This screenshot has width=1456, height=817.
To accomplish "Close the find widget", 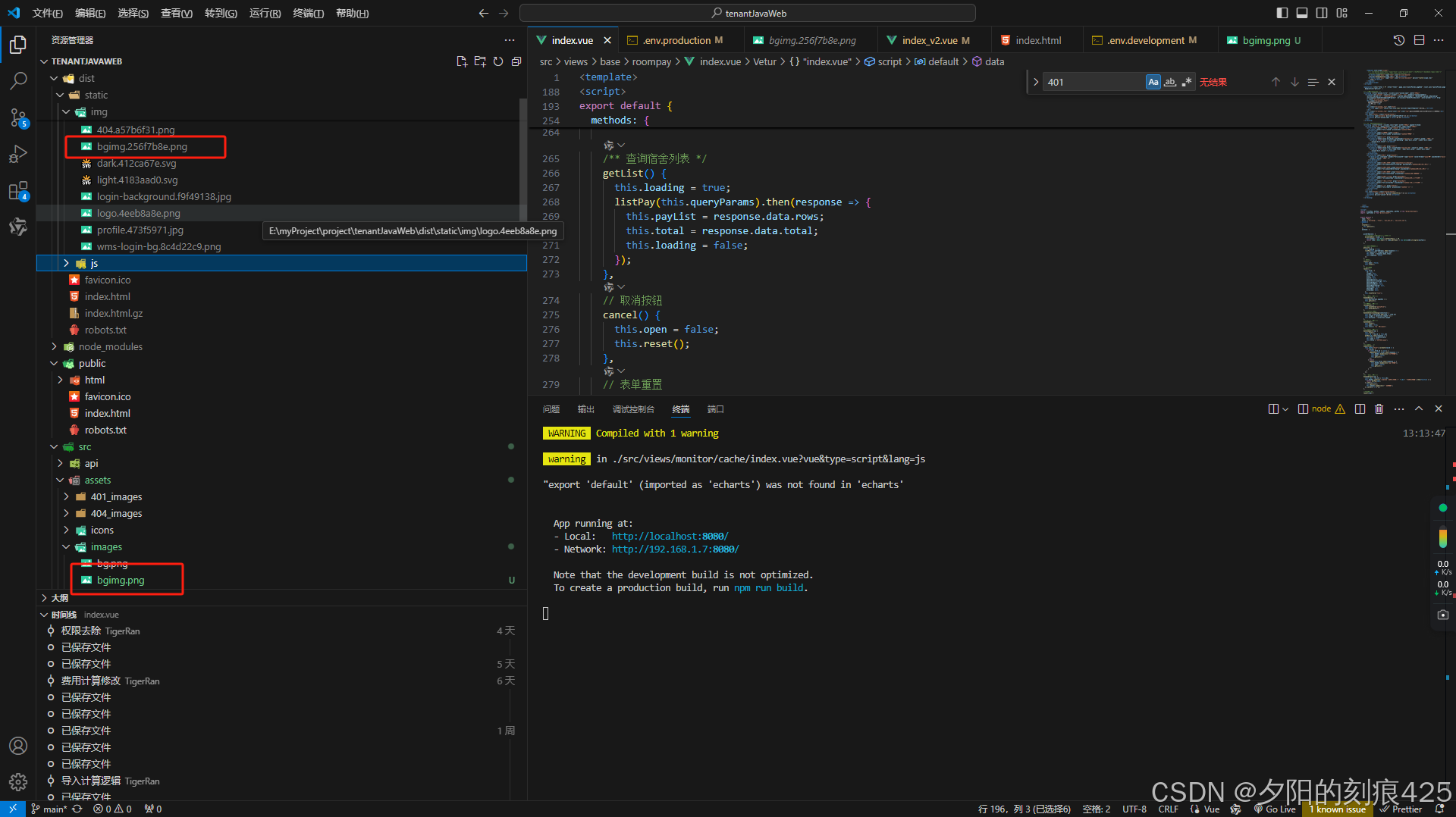I will pyautogui.click(x=1332, y=82).
